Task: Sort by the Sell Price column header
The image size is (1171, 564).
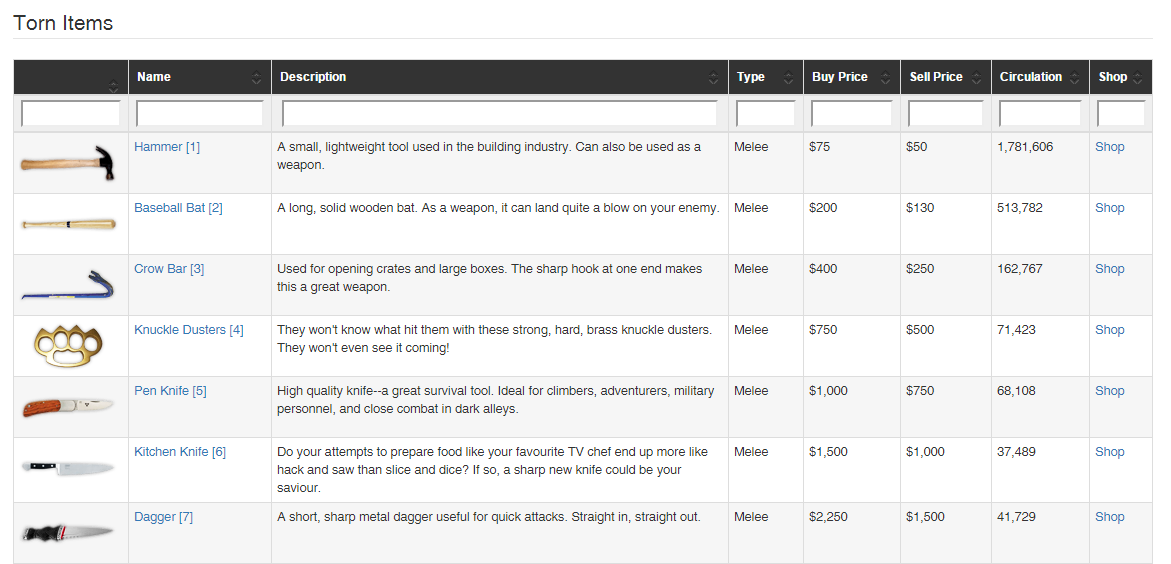Action: coord(935,77)
